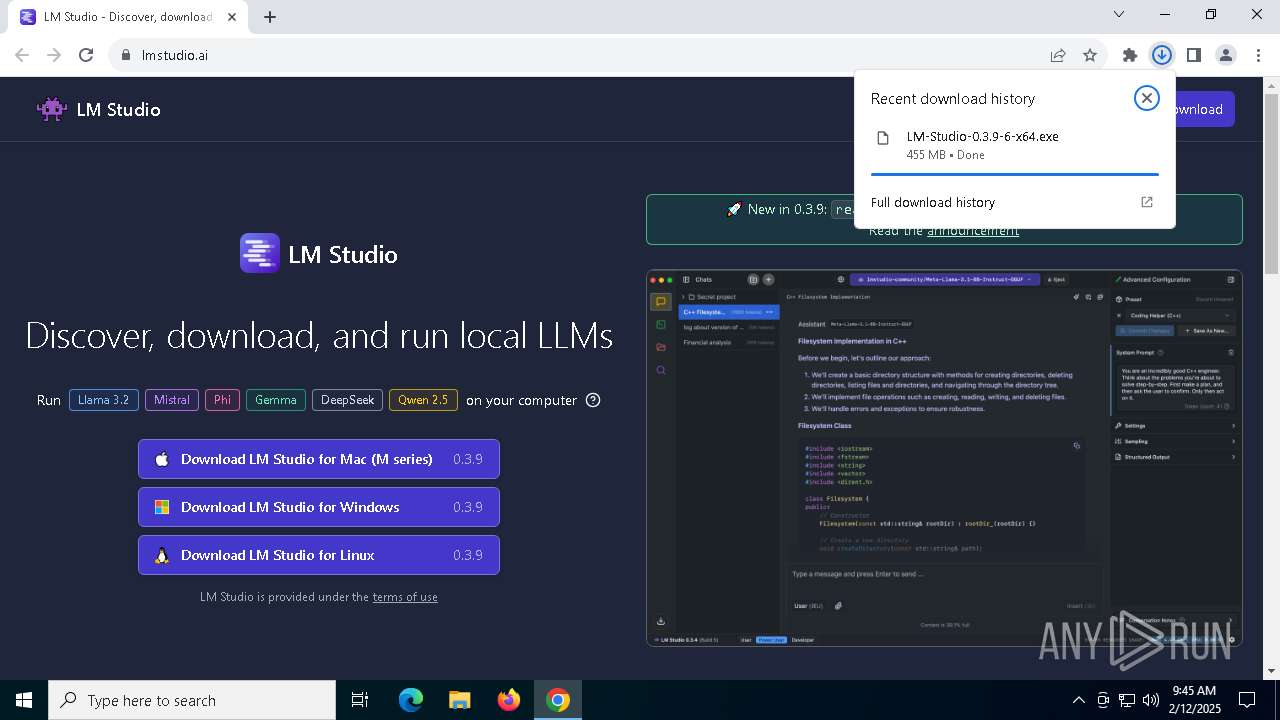The width and height of the screenshot is (1280, 720).
Task: Click the Mistral model tag
Action: point(172,400)
